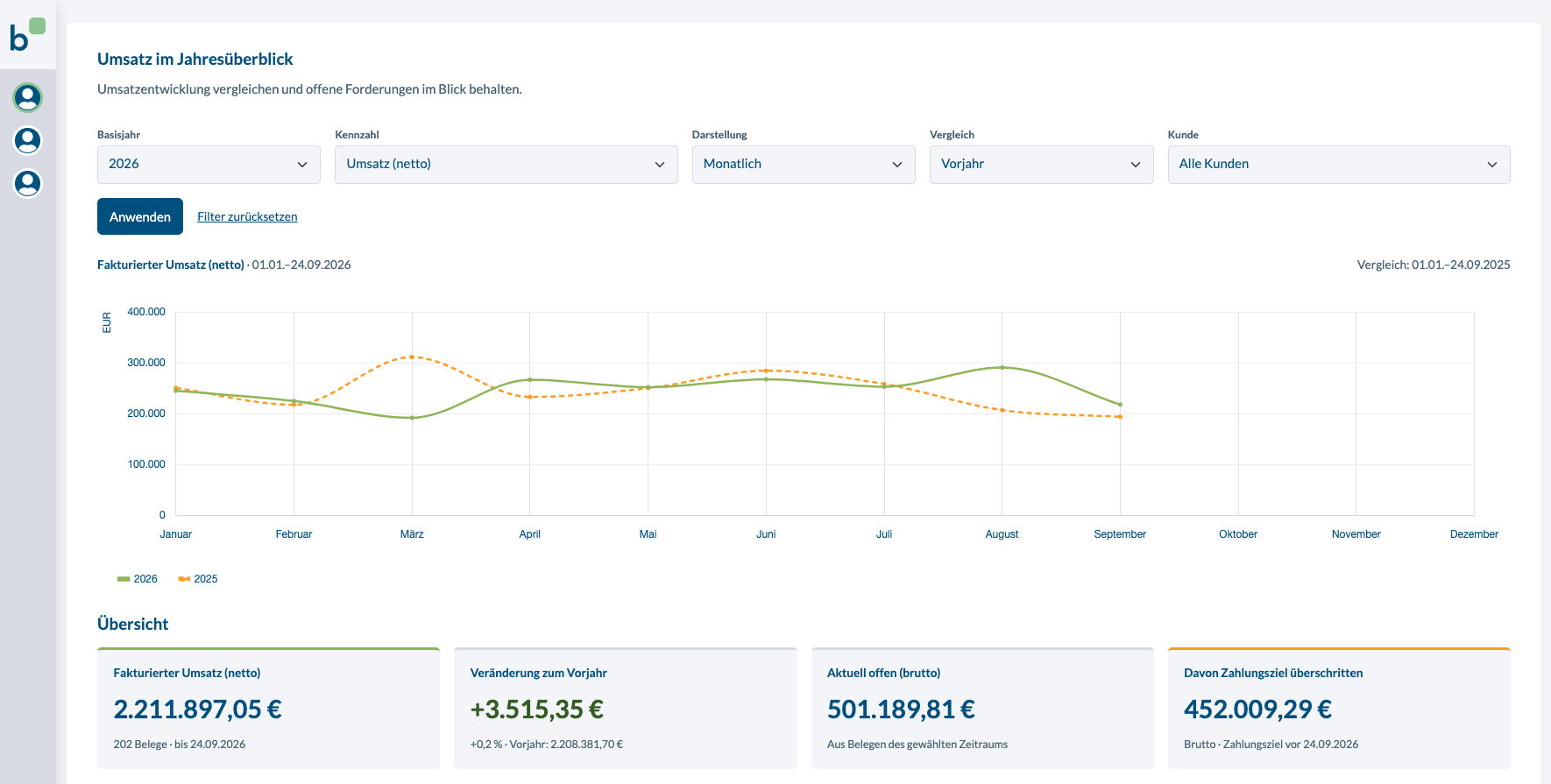Click the August 2026 peak data point

[1002, 367]
